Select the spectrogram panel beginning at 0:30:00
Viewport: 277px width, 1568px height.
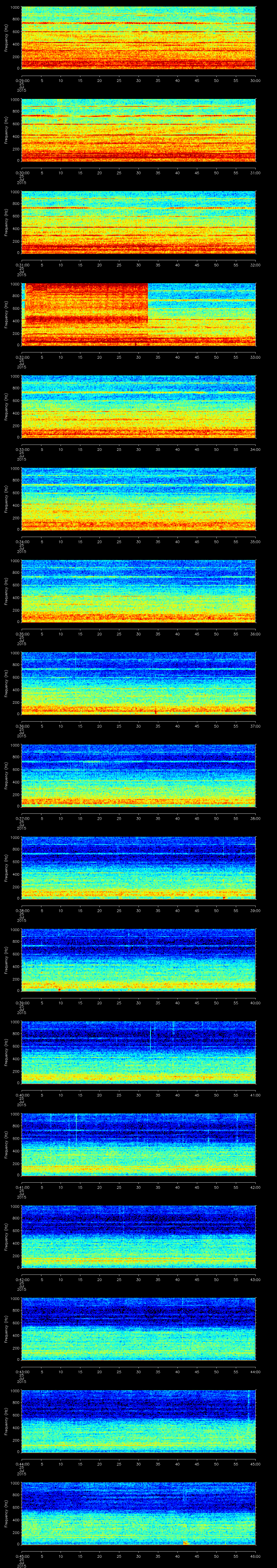tap(138, 130)
